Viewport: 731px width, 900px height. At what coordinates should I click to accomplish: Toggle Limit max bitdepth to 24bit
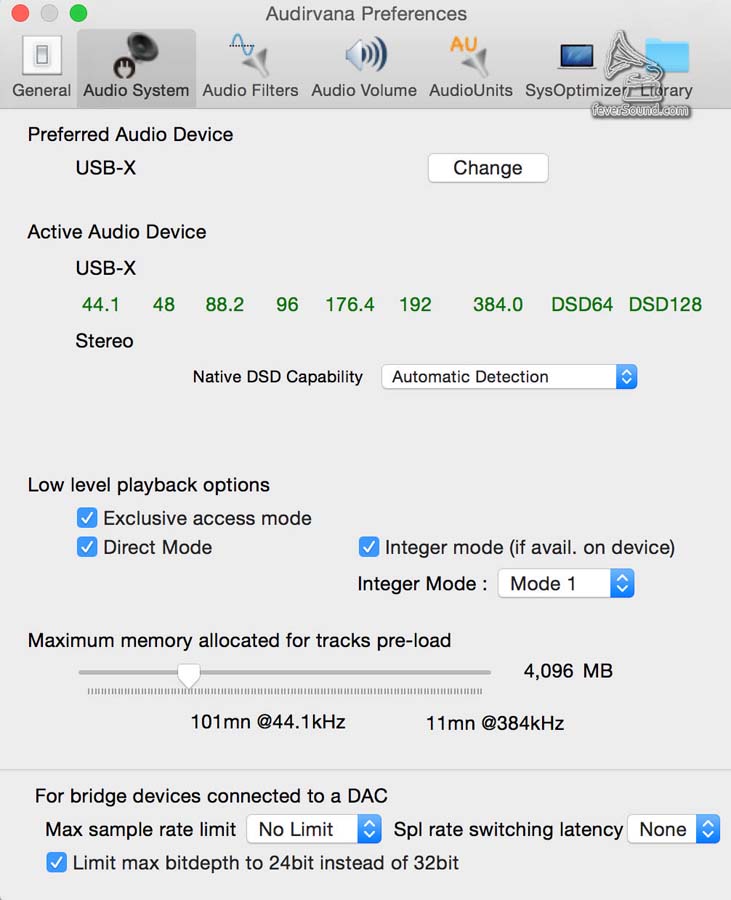57,862
